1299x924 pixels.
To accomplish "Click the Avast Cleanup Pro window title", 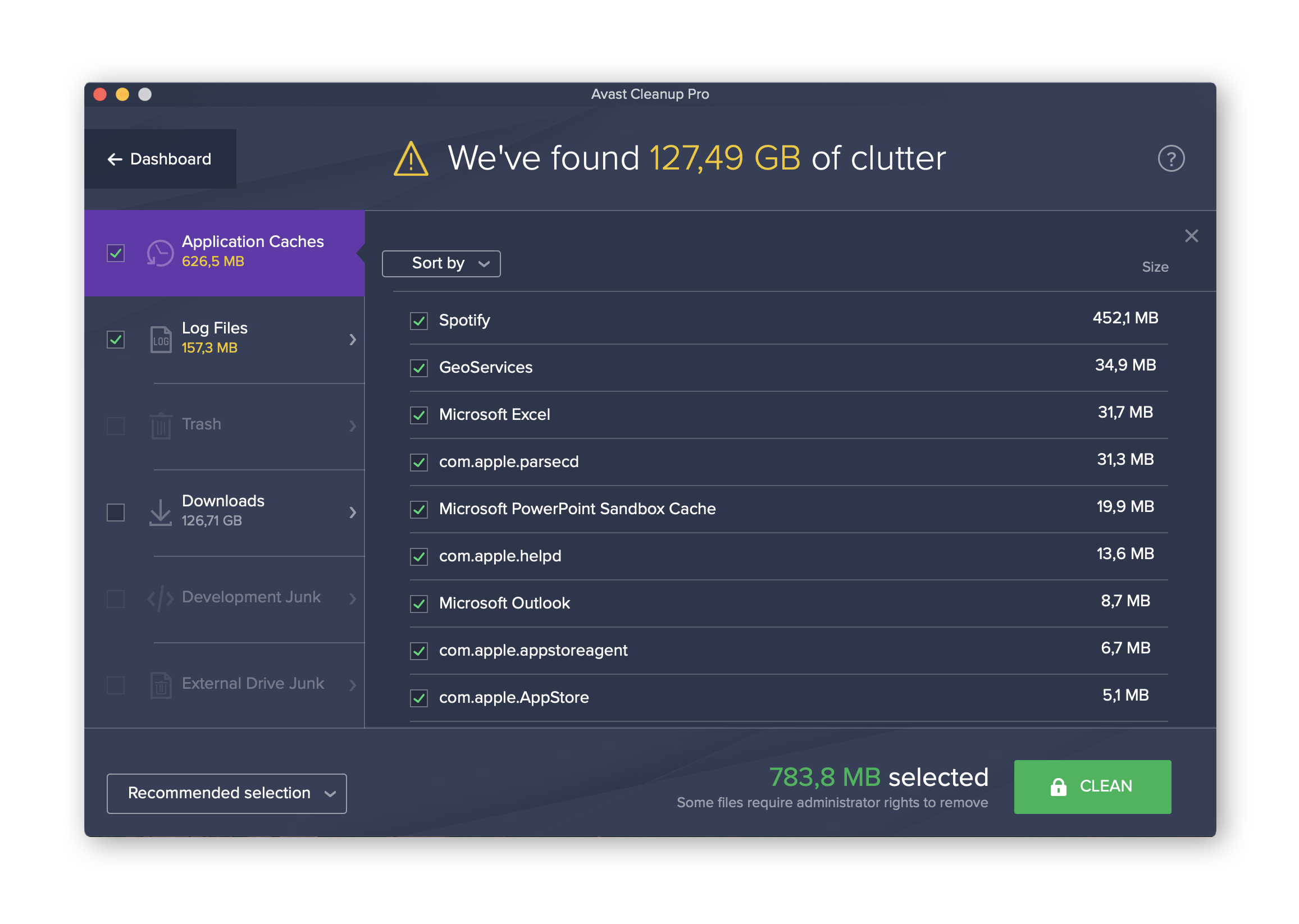I will (649, 94).
